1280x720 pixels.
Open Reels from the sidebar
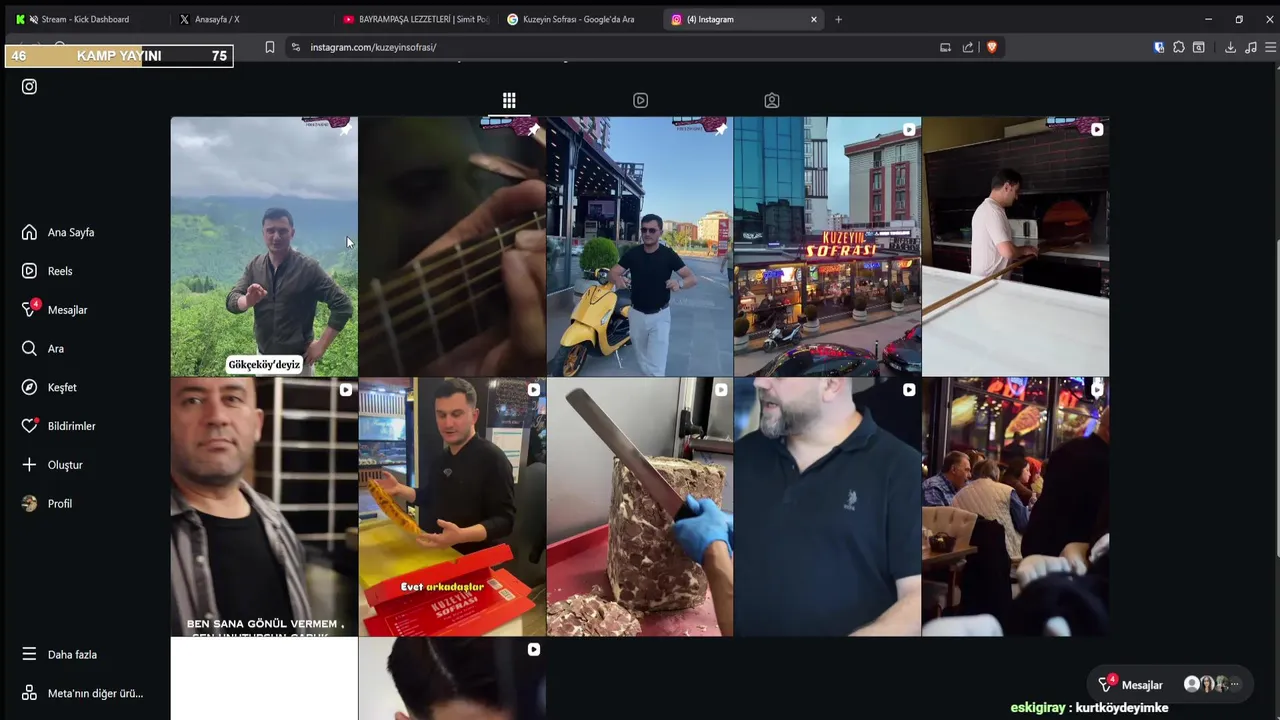click(x=47, y=271)
